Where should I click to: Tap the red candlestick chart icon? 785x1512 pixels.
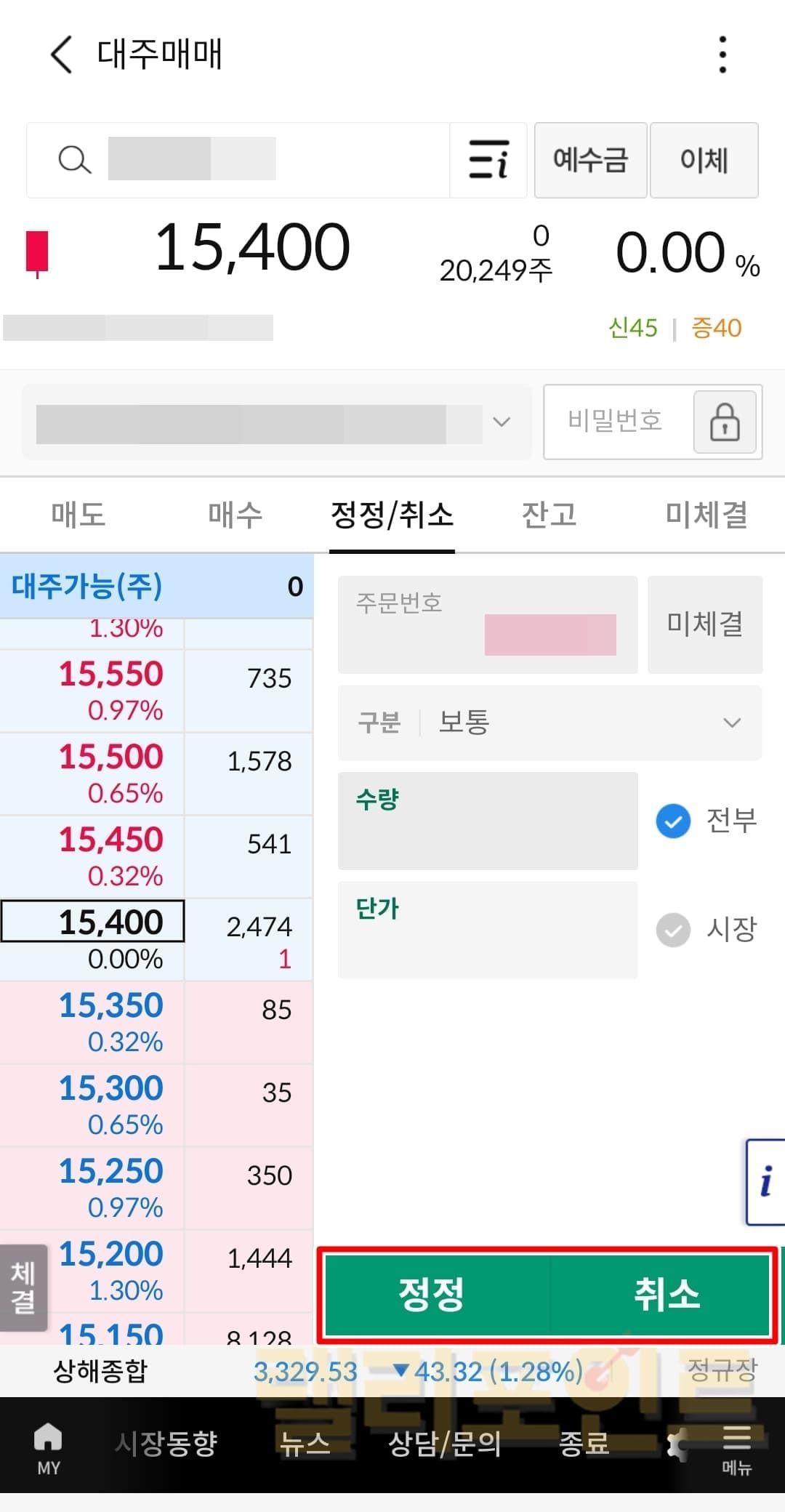(x=37, y=252)
